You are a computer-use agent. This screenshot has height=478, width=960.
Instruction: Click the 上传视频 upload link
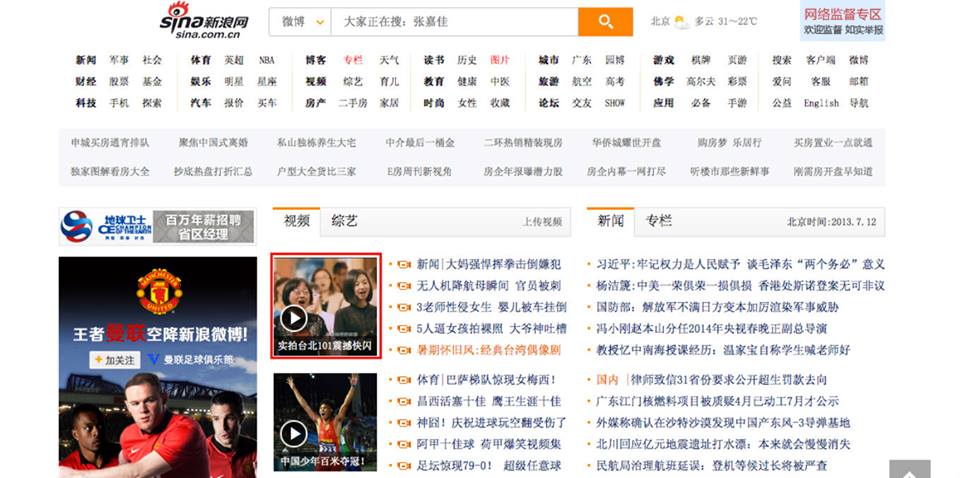pyautogui.click(x=542, y=221)
